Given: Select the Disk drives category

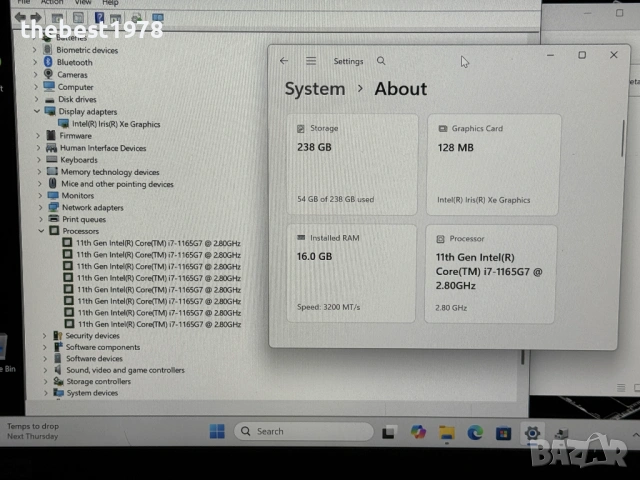Looking at the screenshot, I should click(77, 99).
